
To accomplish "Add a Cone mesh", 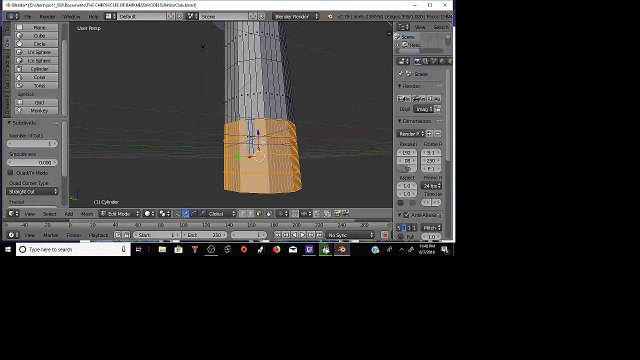I will click(36, 77).
